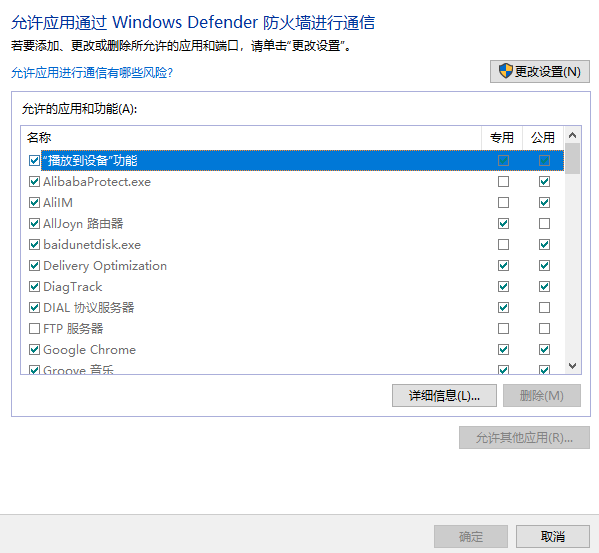Click the app list scrollbar thumb
The height and width of the screenshot is (553, 599).
click(572, 158)
